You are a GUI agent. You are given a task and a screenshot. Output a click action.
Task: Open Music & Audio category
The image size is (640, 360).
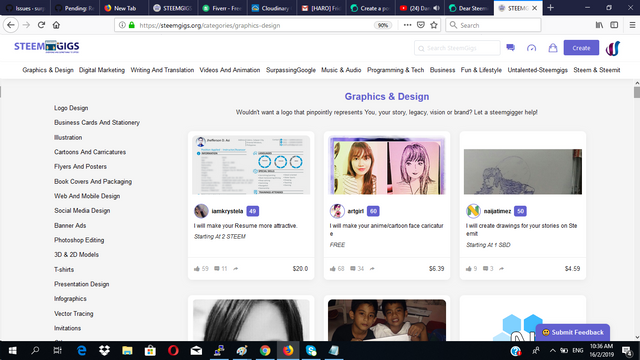coord(341,70)
